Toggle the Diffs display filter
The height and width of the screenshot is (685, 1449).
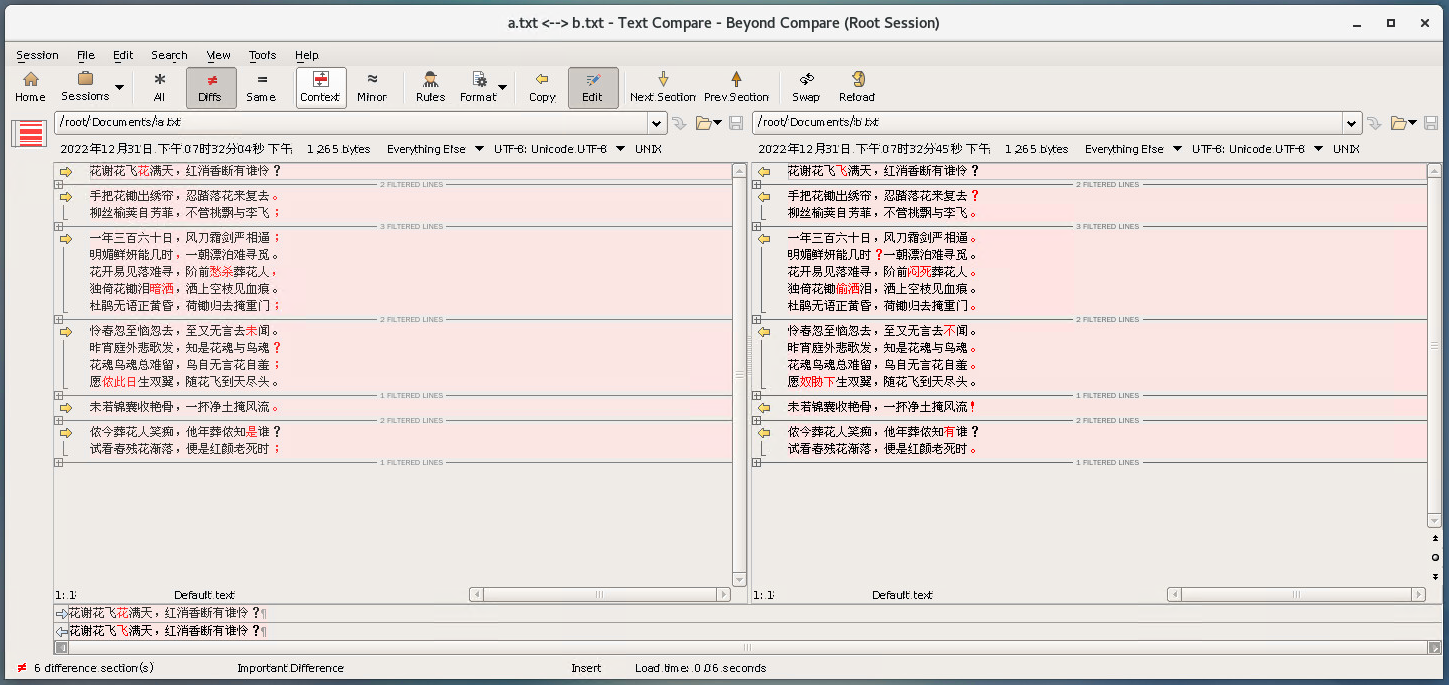click(211, 87)
